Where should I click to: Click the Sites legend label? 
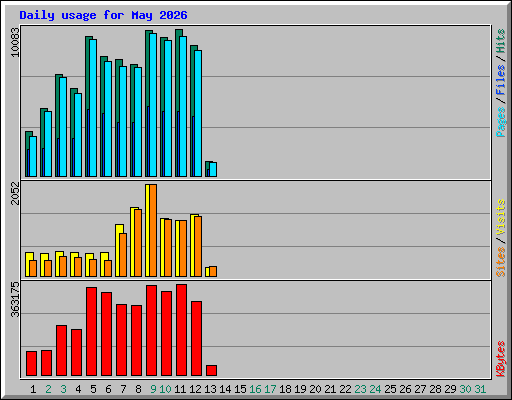(500, 262)
